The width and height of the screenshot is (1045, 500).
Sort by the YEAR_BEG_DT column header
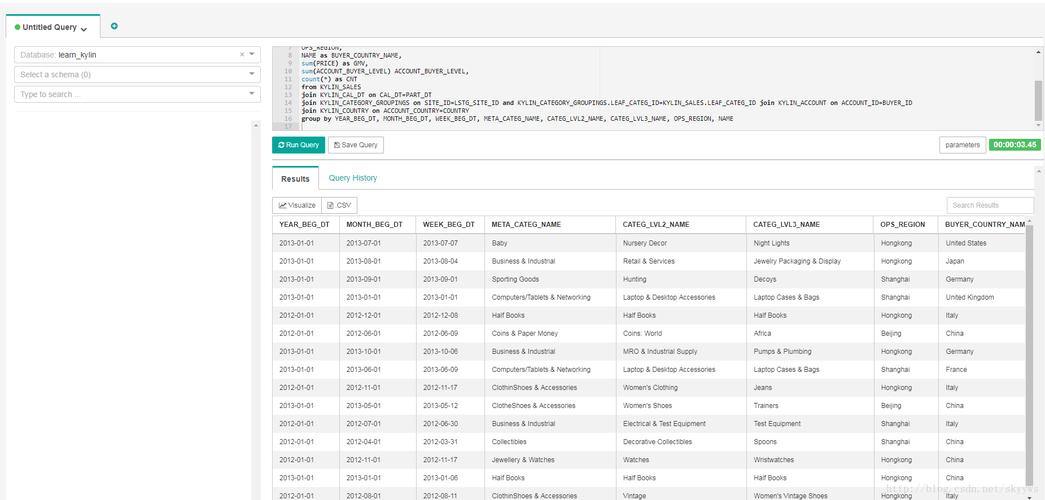pyautogui.click(x=304, y=225)
